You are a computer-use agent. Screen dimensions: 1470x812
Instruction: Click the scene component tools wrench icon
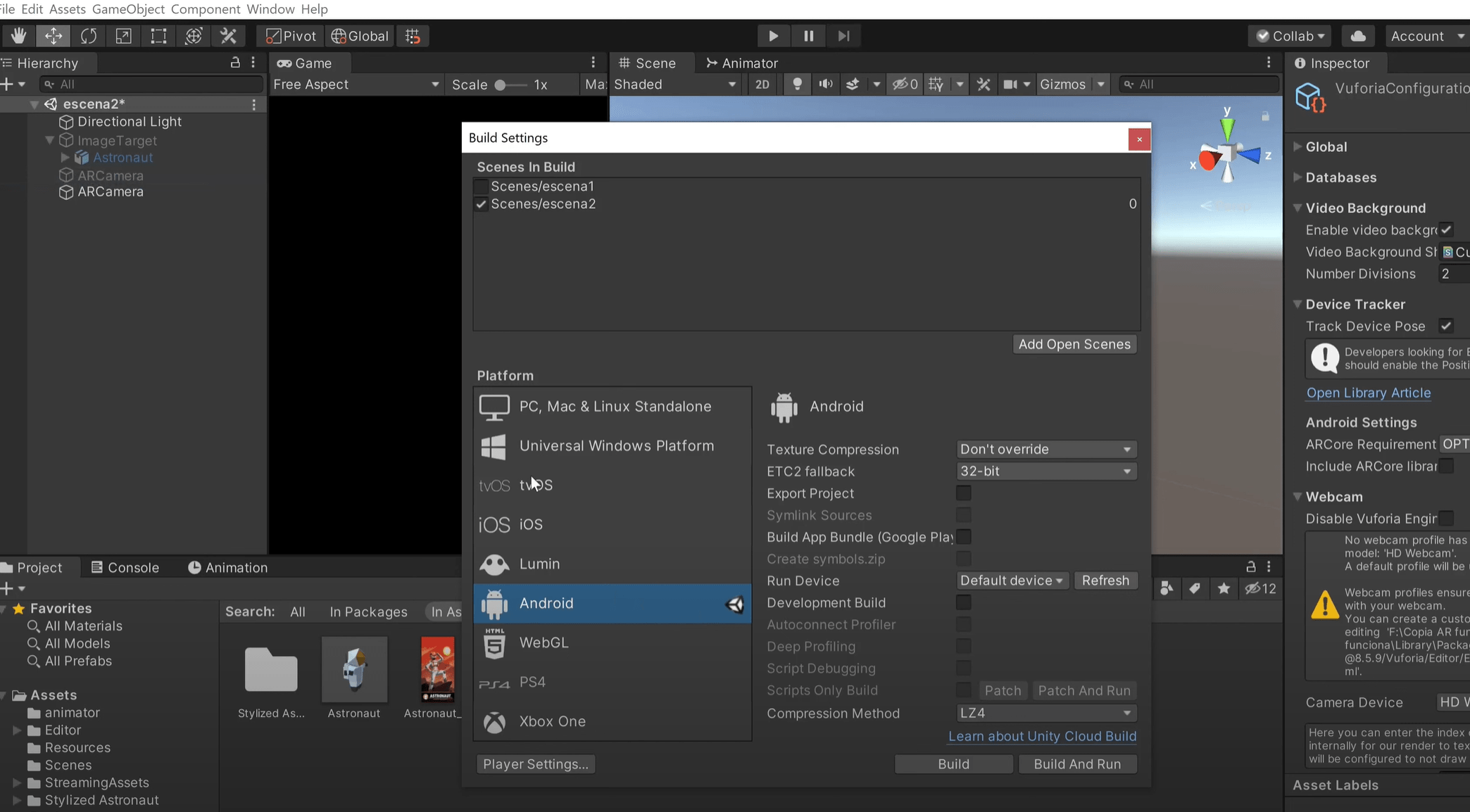pyautogui.click(x=984, y=84)
